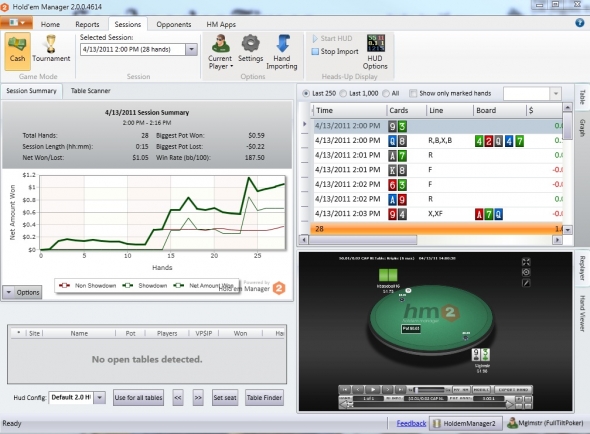The image size is (590, 434).
Task: Sort table list by VPSIP column
Action: [204, 333]
